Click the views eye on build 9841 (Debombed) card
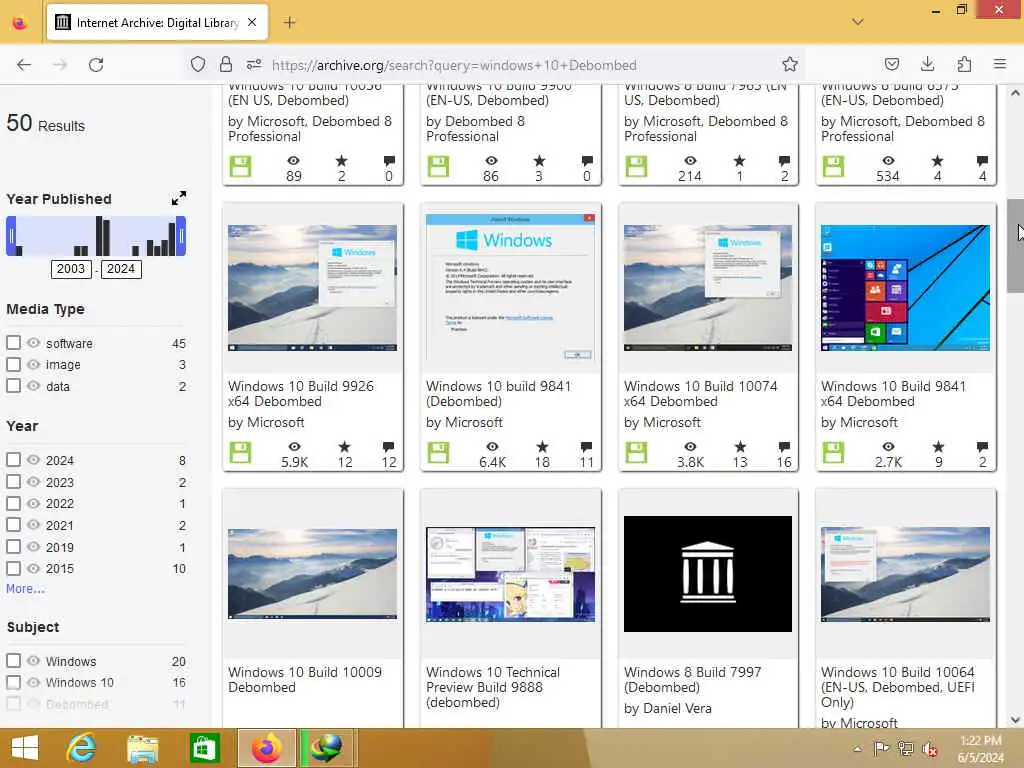This screenshot has height=768, width=1024. [492, 447]
